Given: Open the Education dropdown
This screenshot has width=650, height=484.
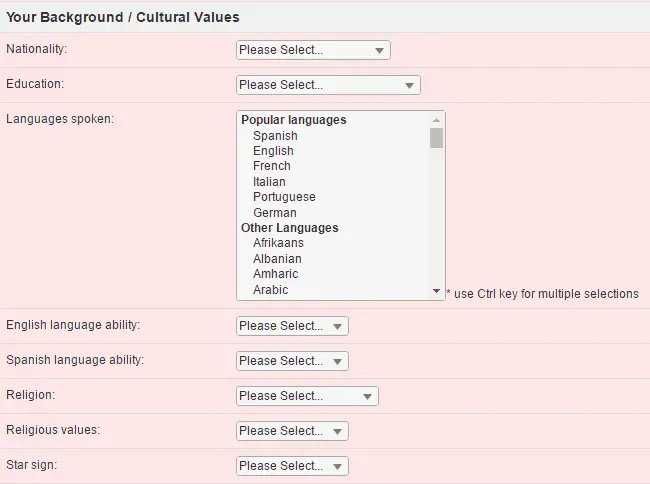Looking at the screenshot, I should [328, 85].
